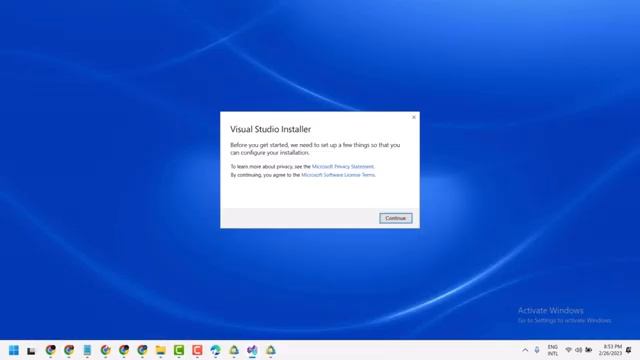Image resolution: width=640 pixels, height=360 pixels.
Task: Select the Visual Studio taskbar icon
Action: [x=252, y=350]
